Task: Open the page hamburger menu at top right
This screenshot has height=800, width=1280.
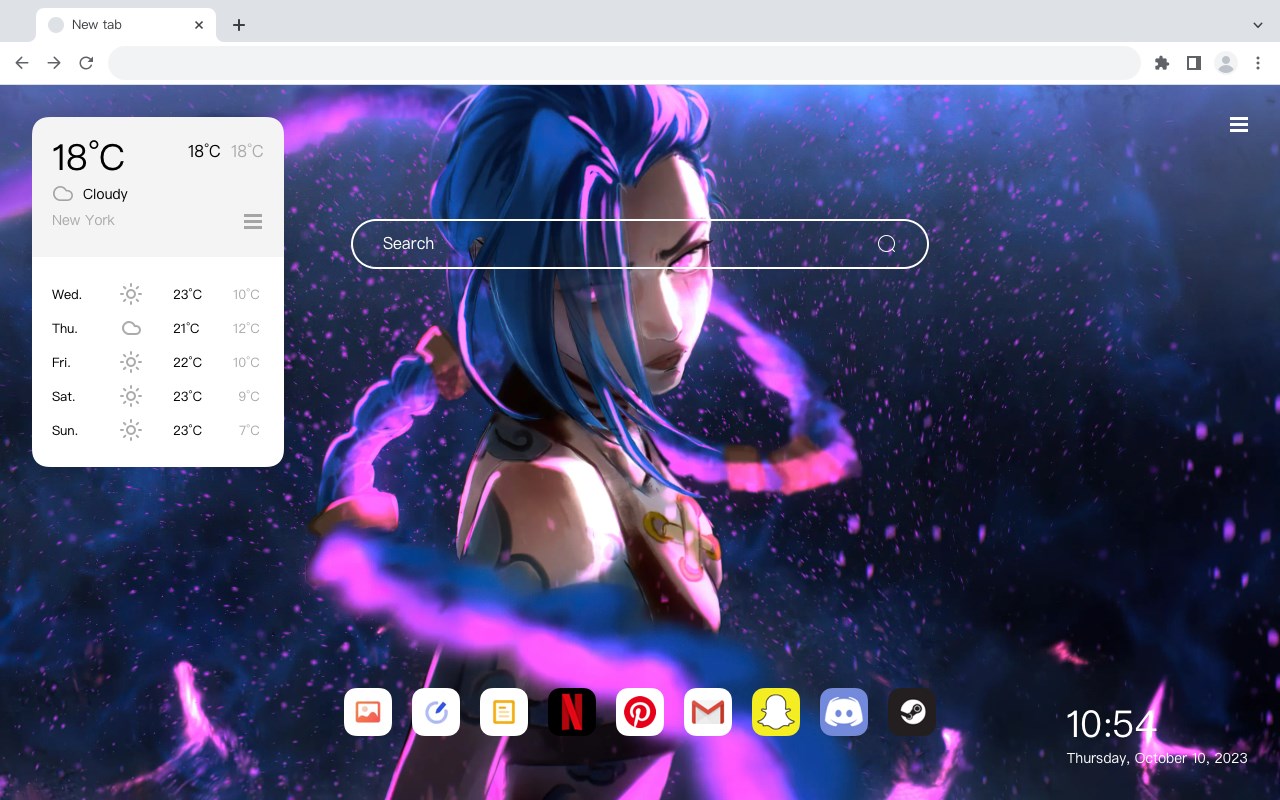Action: [x=1239, y=125]
